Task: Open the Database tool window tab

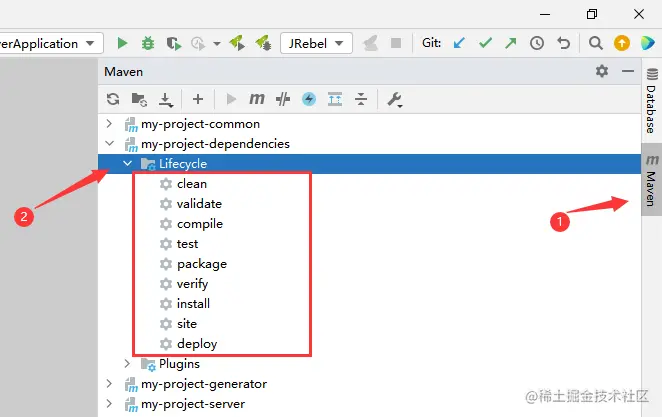Action: pos(651,101)
